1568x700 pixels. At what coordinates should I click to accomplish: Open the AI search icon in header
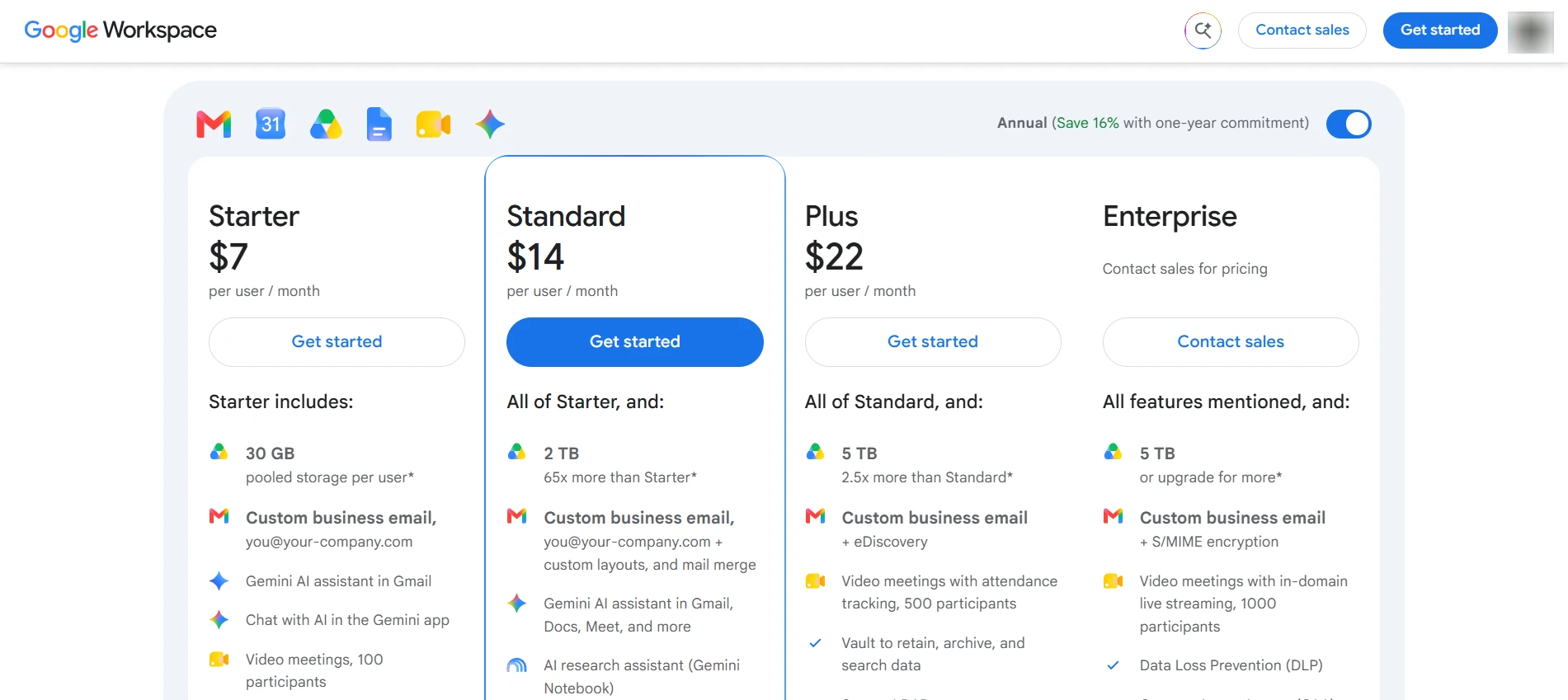(1203, 31)
